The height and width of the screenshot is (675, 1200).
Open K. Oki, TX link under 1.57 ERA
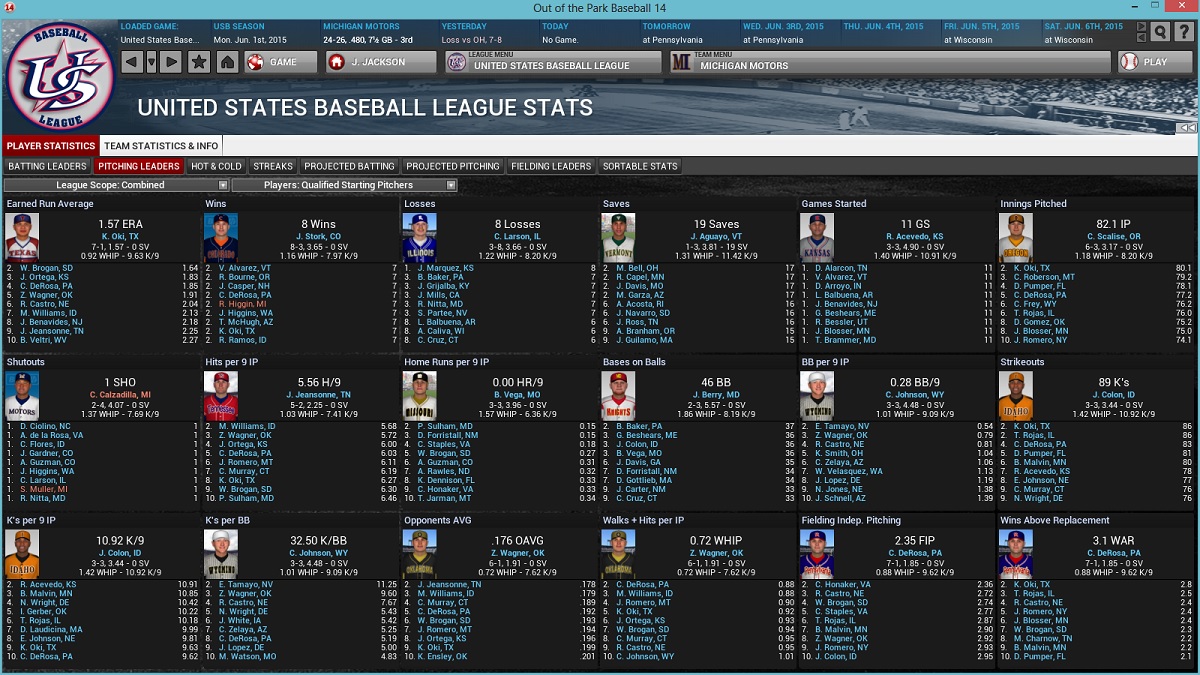(x=120, y=237)
